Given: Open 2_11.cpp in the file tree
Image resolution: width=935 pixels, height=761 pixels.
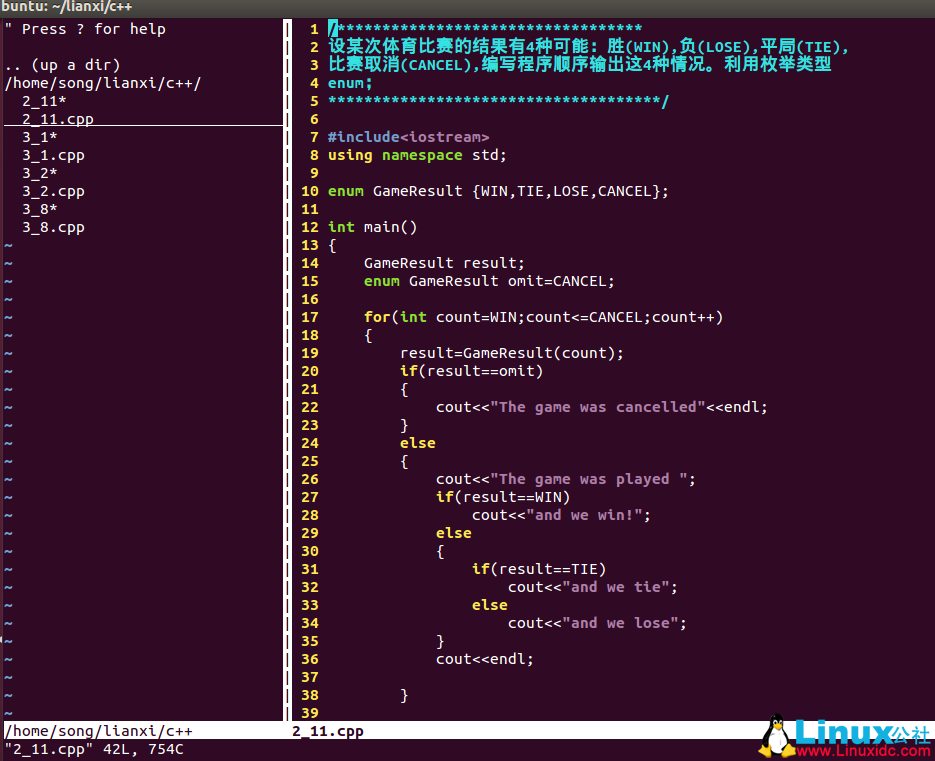Looking at the screenshot, I should tap(58, 119).
